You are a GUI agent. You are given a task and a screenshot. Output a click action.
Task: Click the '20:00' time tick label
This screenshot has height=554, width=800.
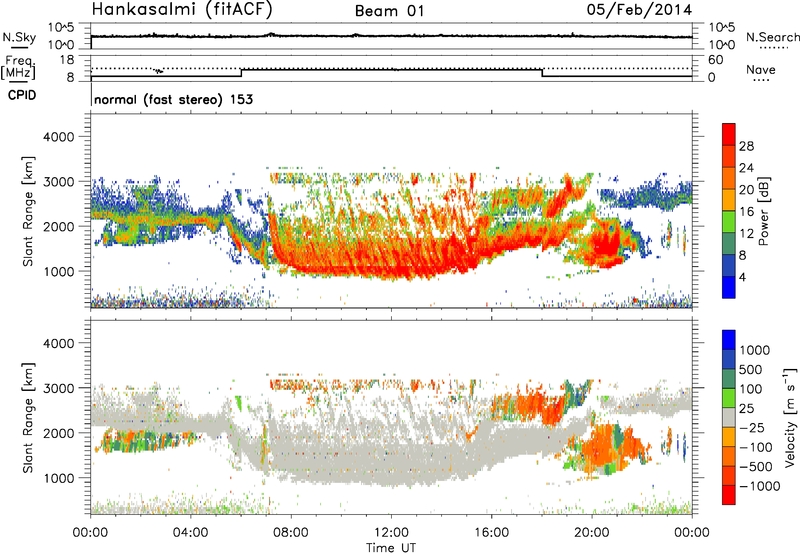(x=592, y=533)
